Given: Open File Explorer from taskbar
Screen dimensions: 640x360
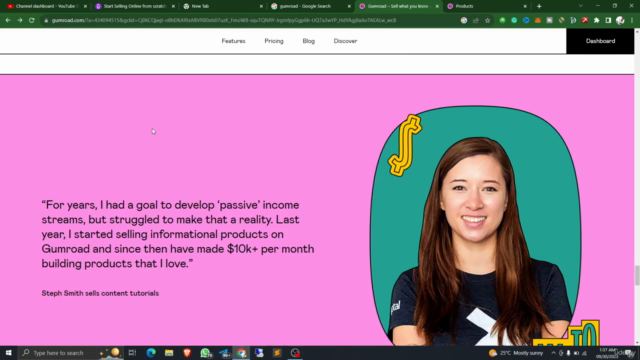Looking at the screenshot, I should tap(169, 353).
